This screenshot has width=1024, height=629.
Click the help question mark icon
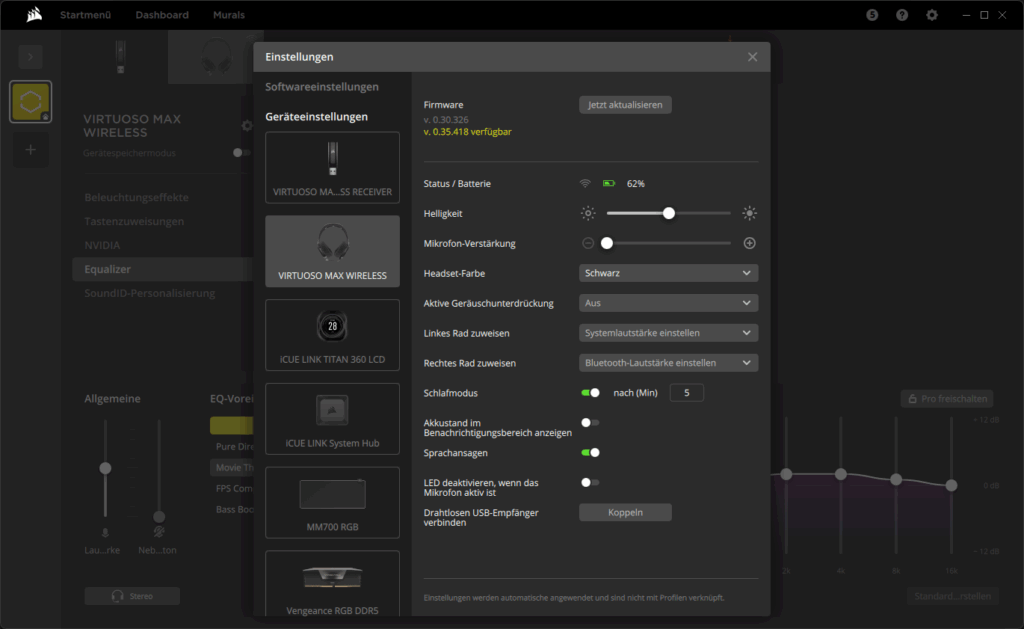pos(902,15)
